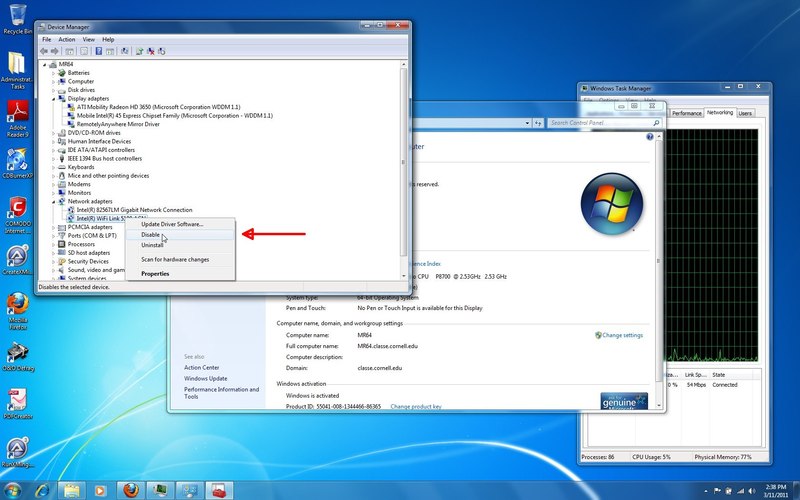Expand the IDE ATA/ATAPI controllers node
The image size is (800, 500).
pyautogui.click(x=53, y=150)
